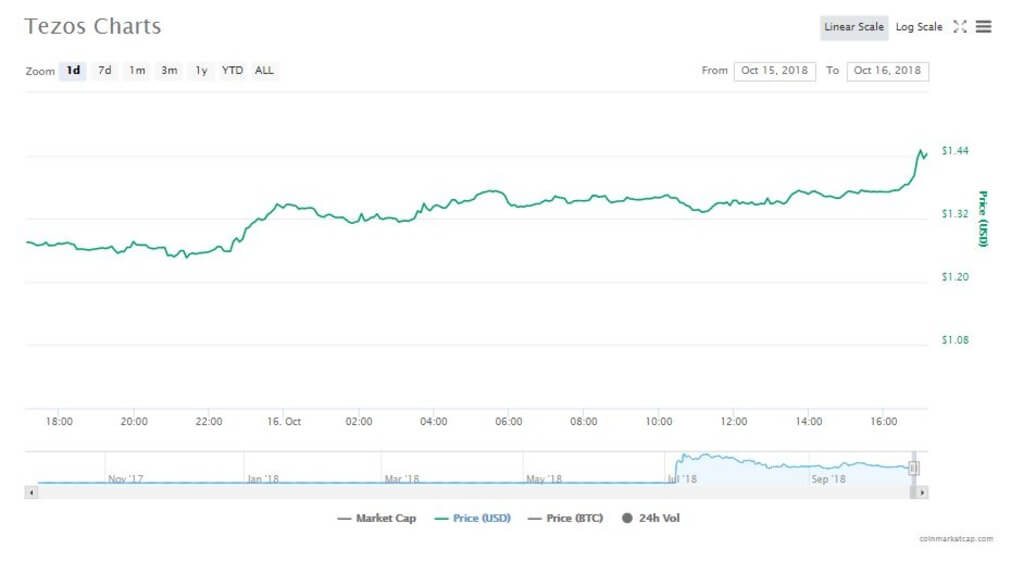Click the navigator right scroll arrow

coord(922,492)
